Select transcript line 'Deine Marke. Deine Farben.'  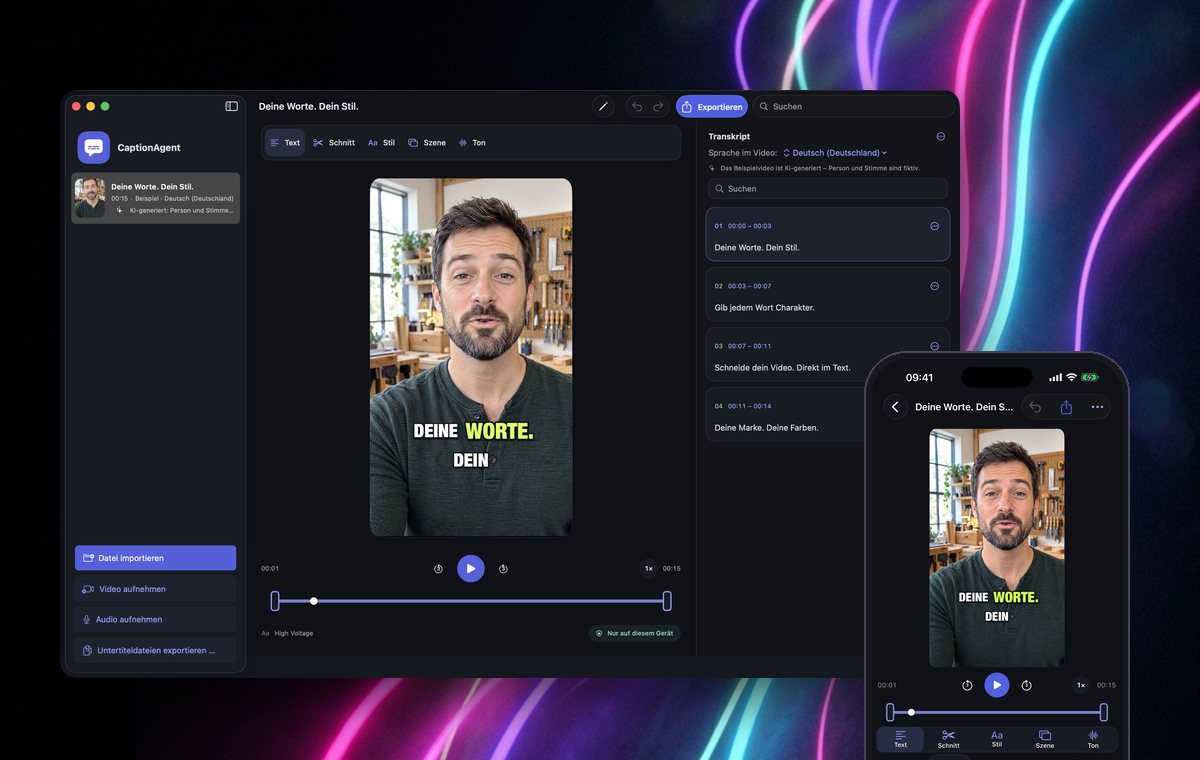pos(766,427)
